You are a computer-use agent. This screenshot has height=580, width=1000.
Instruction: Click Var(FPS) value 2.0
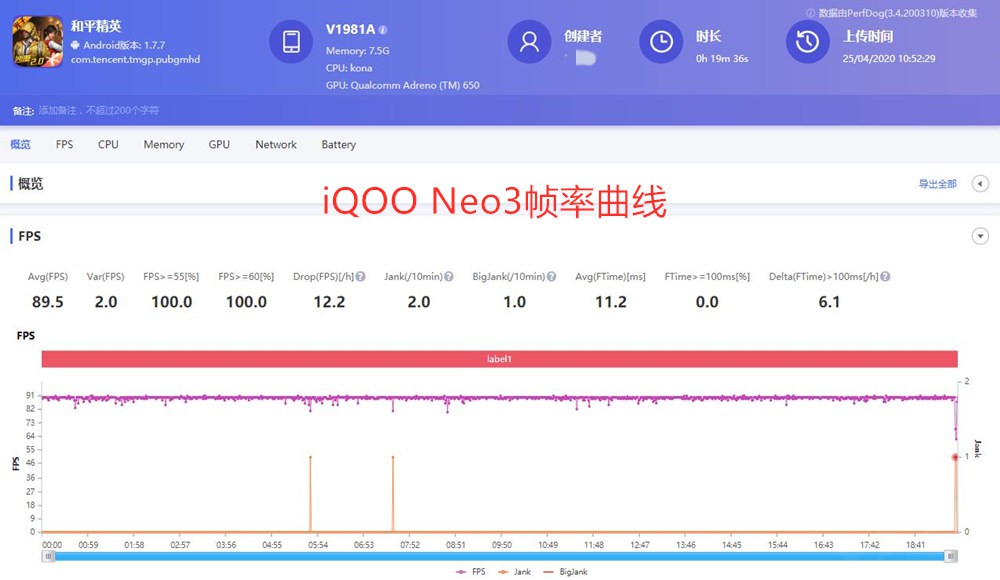[106, 302]
